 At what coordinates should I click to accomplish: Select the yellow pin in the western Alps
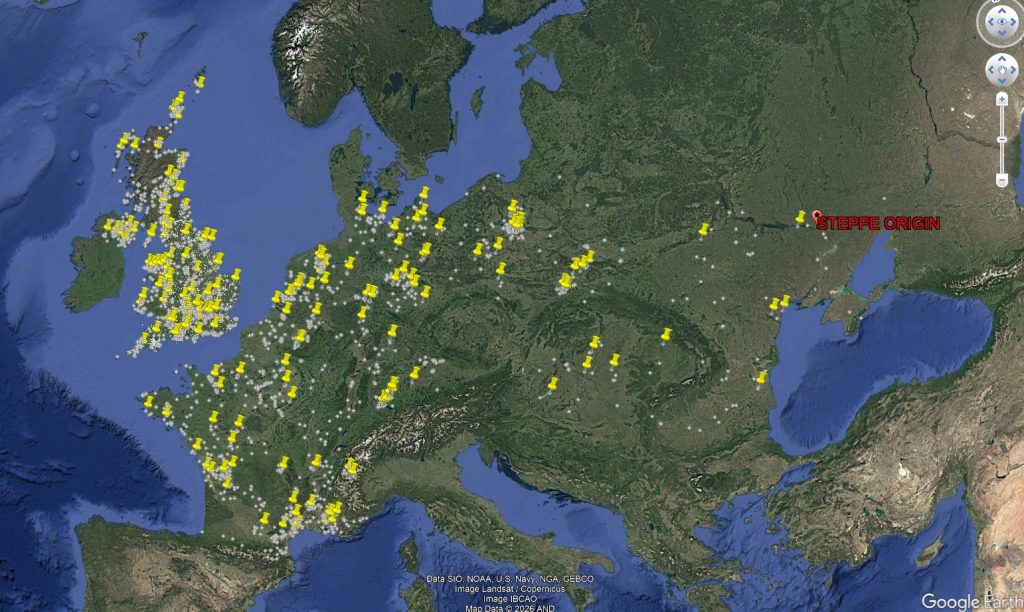351,465
